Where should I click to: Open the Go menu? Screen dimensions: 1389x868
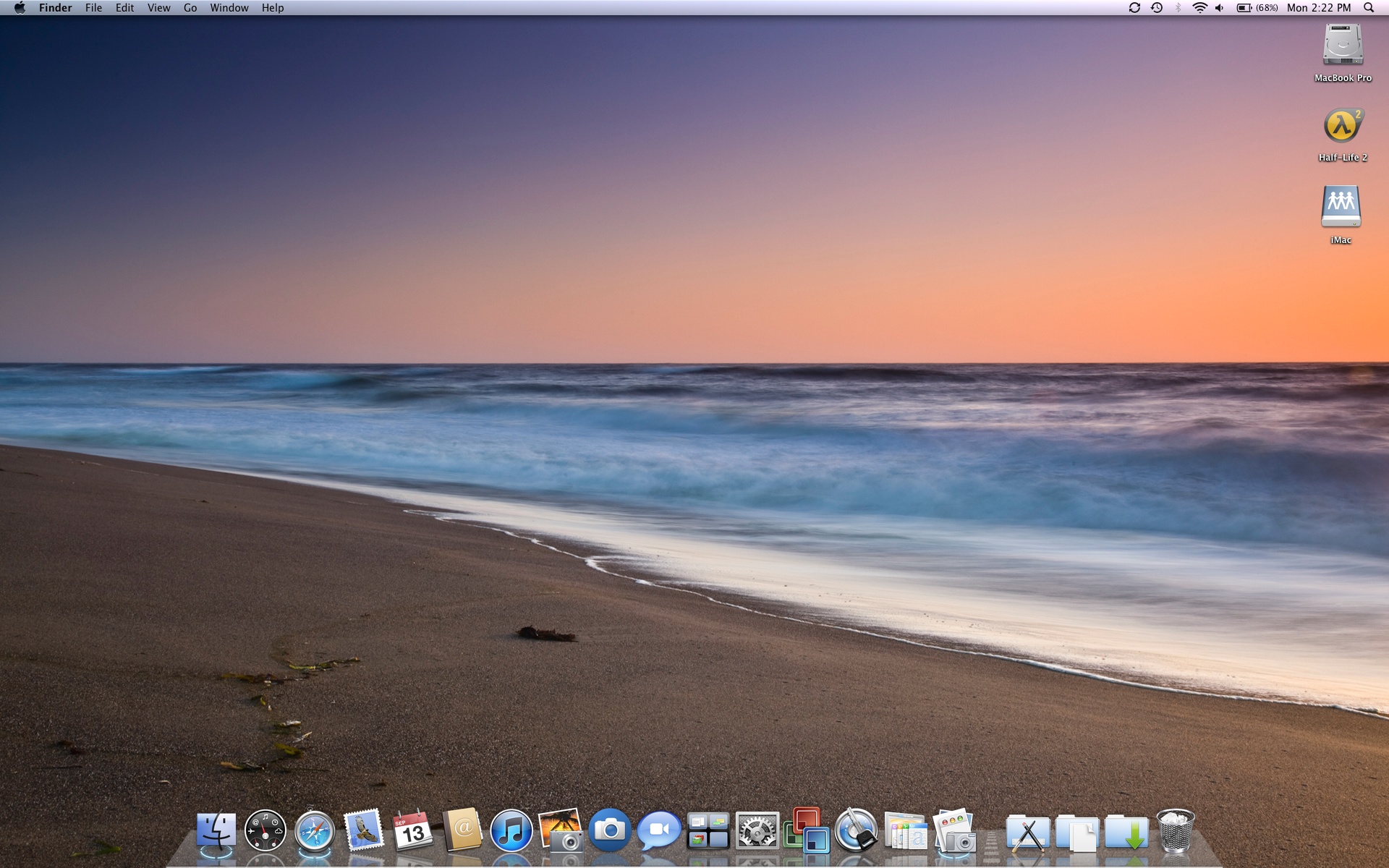click(x=190, y=8)
